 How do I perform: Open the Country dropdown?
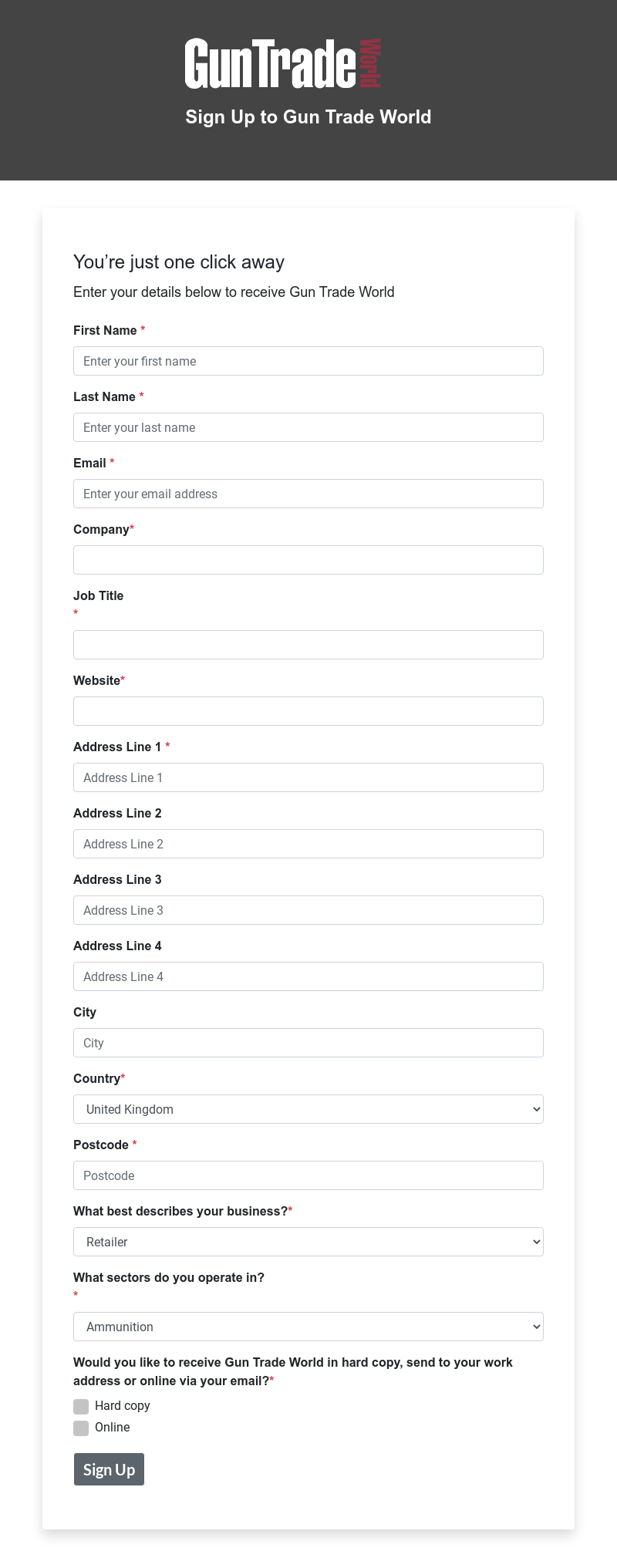tap(308, 1109)
